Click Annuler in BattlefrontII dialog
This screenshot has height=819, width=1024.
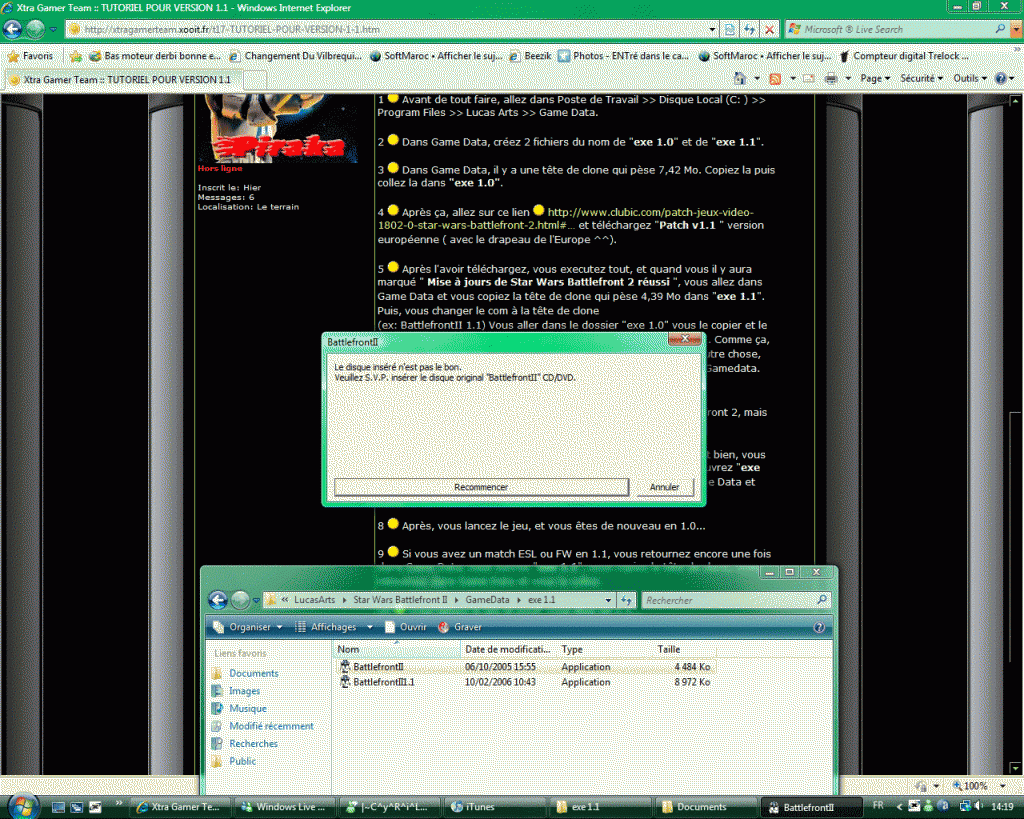(664, 487)
